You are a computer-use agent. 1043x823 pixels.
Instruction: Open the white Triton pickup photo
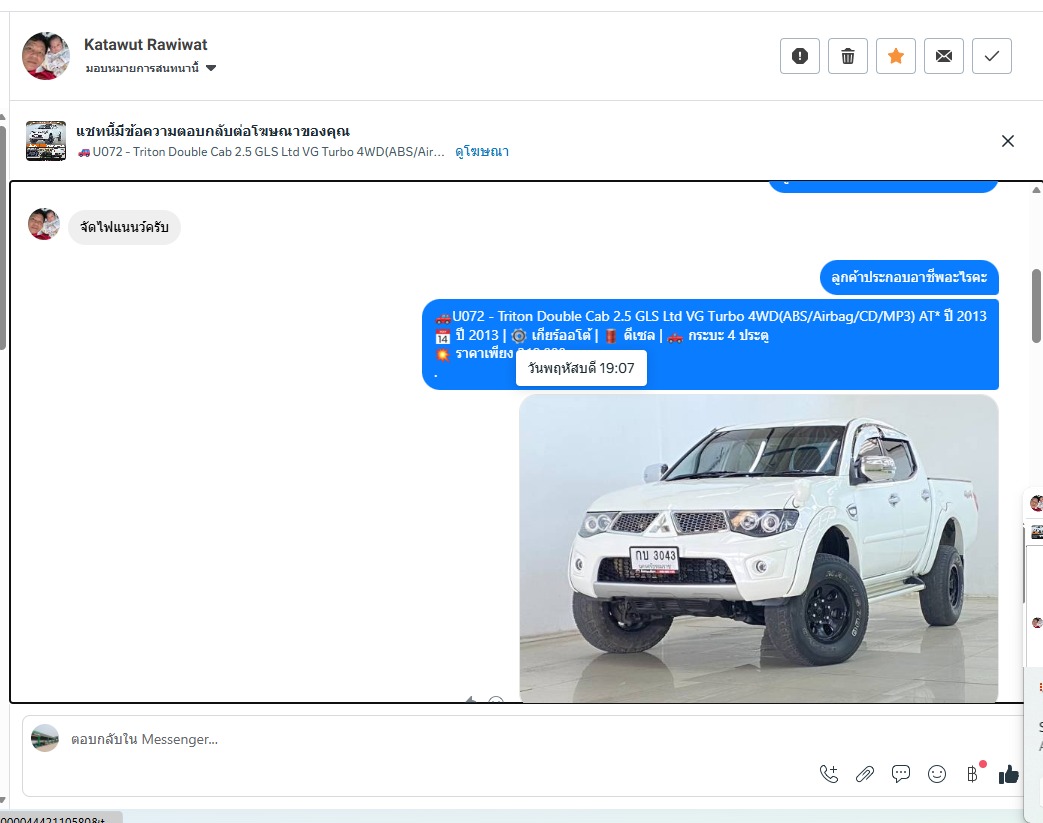758,548
